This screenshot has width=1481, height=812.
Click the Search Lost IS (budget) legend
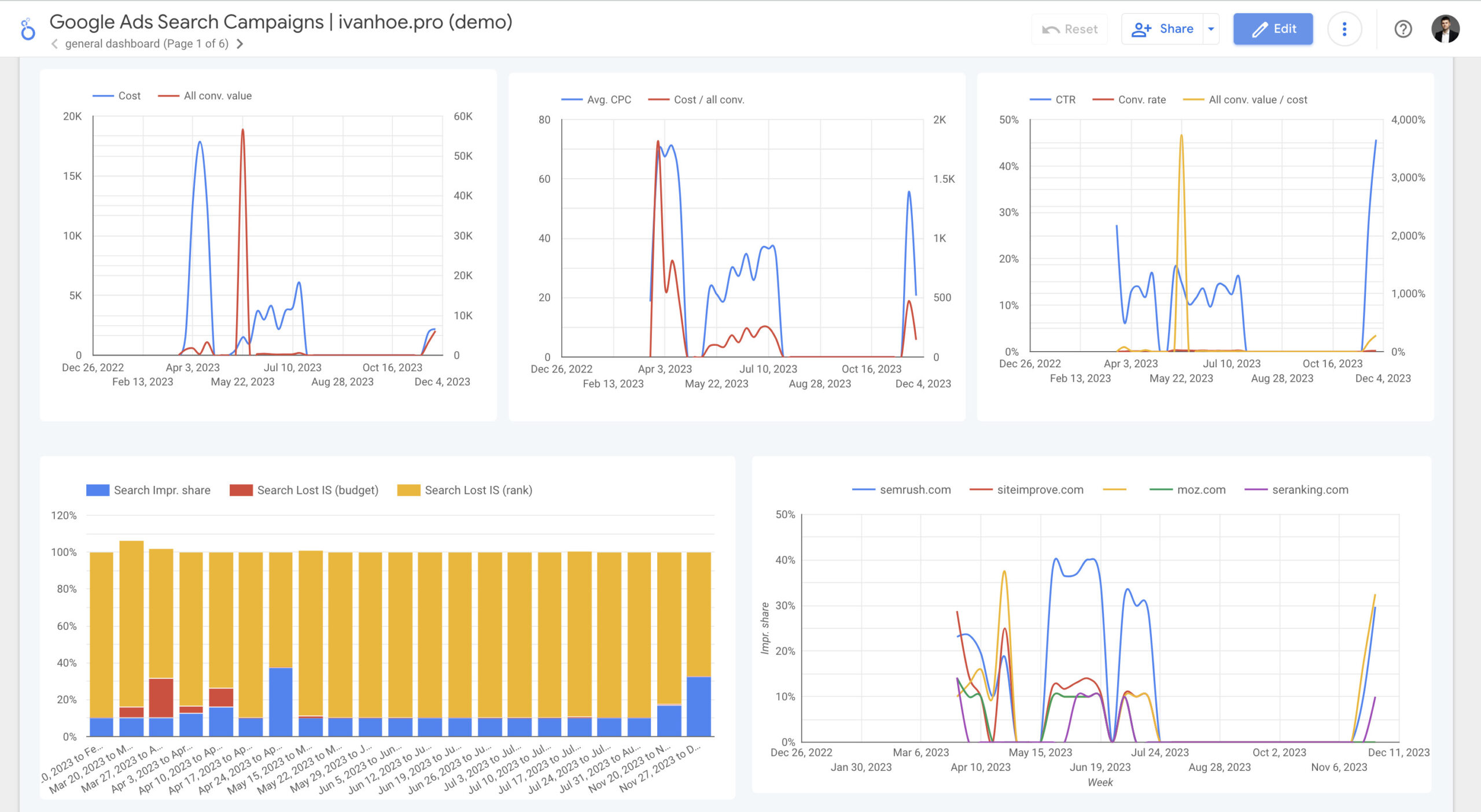[317, 490]
